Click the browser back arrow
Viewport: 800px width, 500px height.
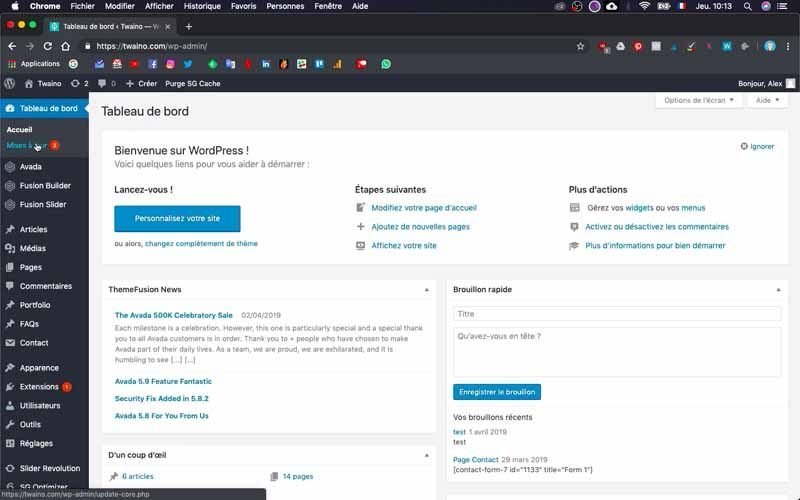[x=12, y=46]
